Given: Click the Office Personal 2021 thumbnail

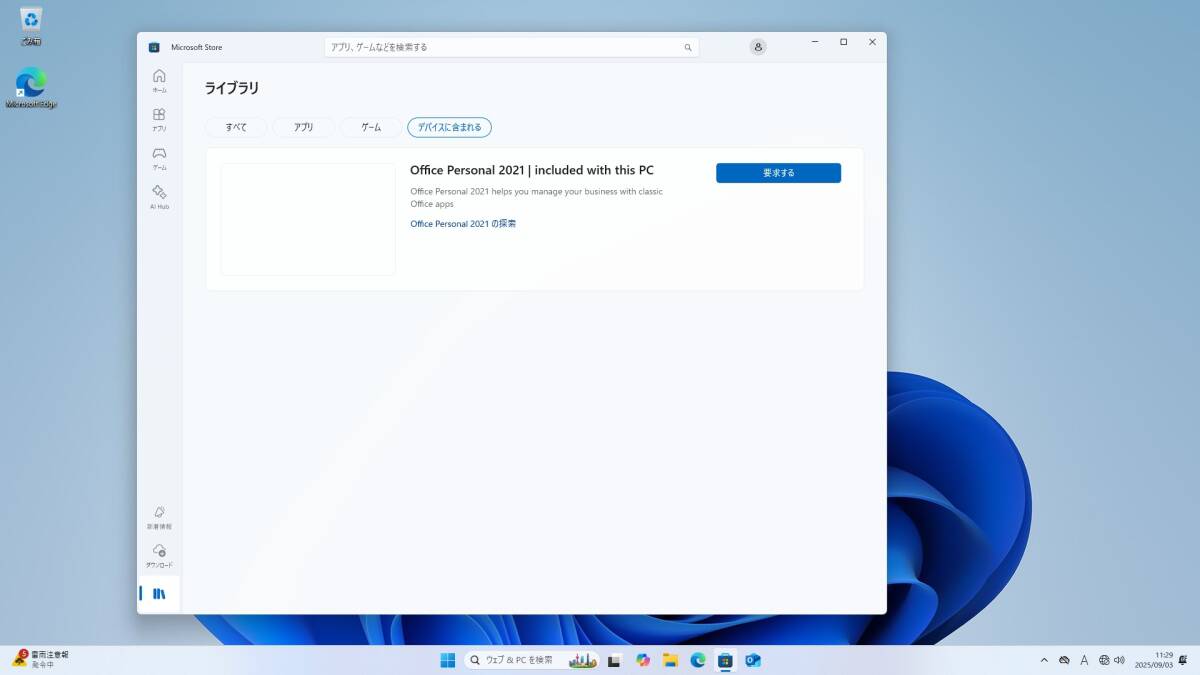Looking at the screenshot, I should click(308, 219).
